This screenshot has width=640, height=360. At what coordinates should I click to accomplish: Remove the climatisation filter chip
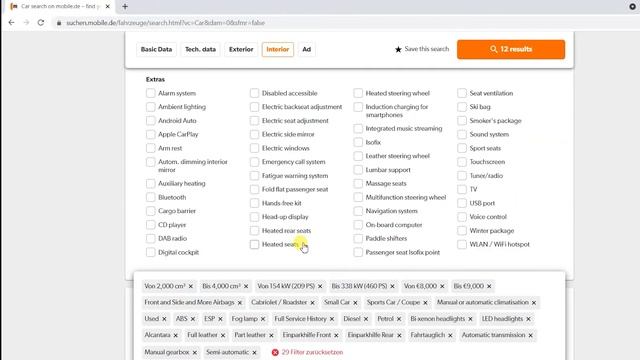click(x=534, y=303)
